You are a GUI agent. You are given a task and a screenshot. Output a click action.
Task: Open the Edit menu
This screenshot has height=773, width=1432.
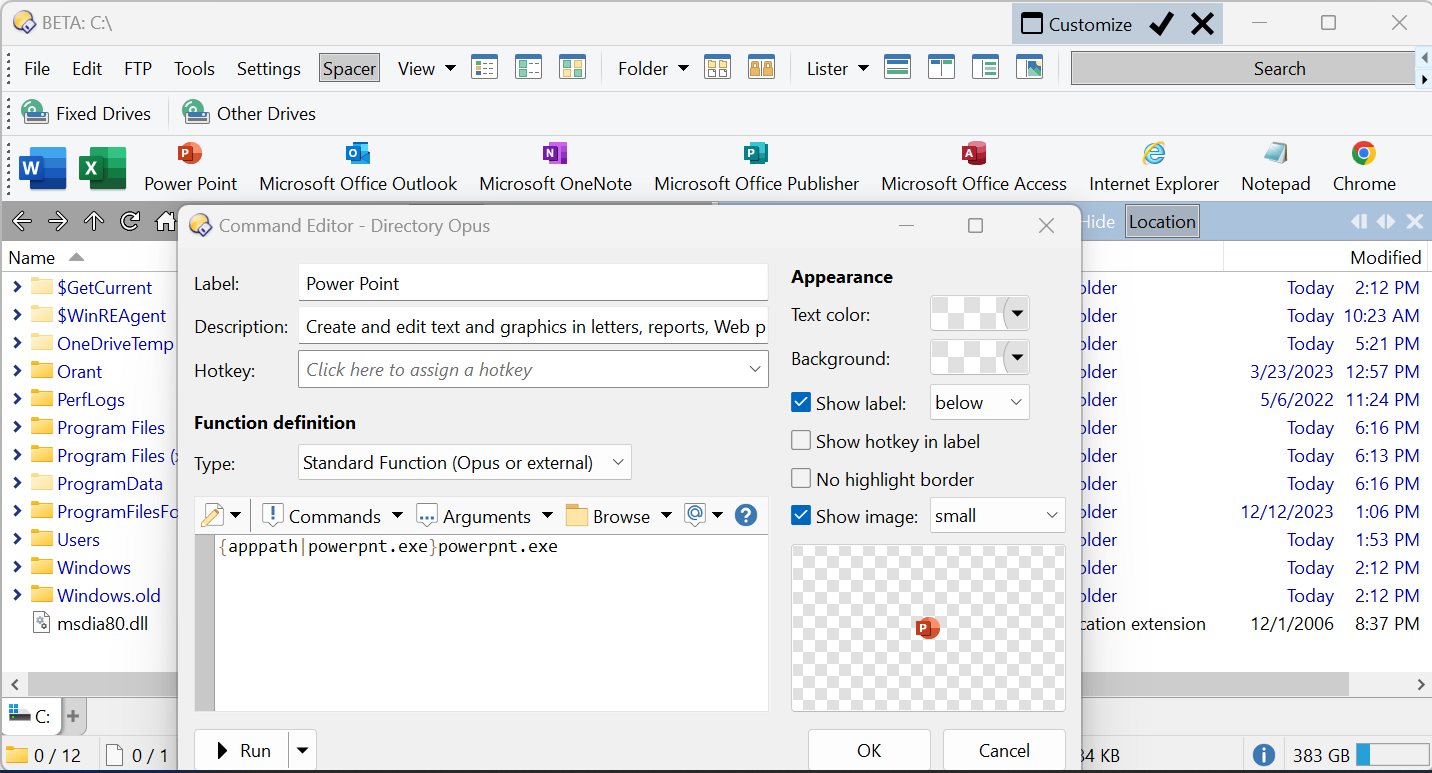click(87, 68)
